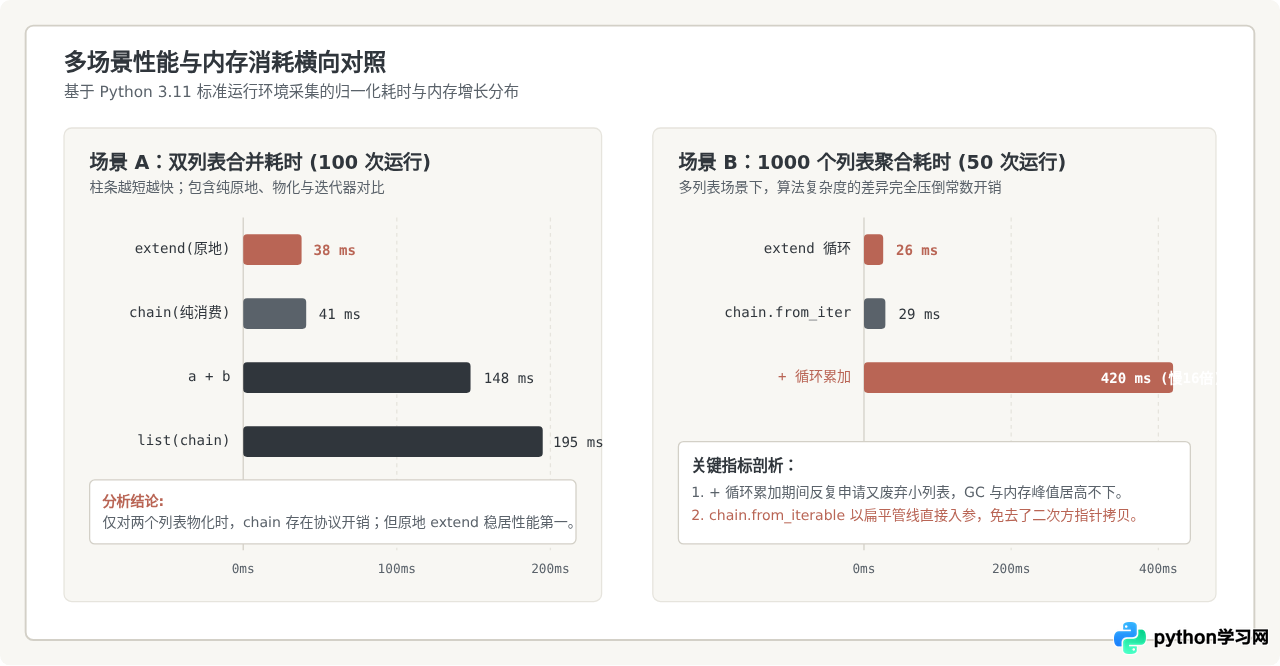Click red point 2 about chain.from_iterable
1280x666 pixels.
(915, 516)
